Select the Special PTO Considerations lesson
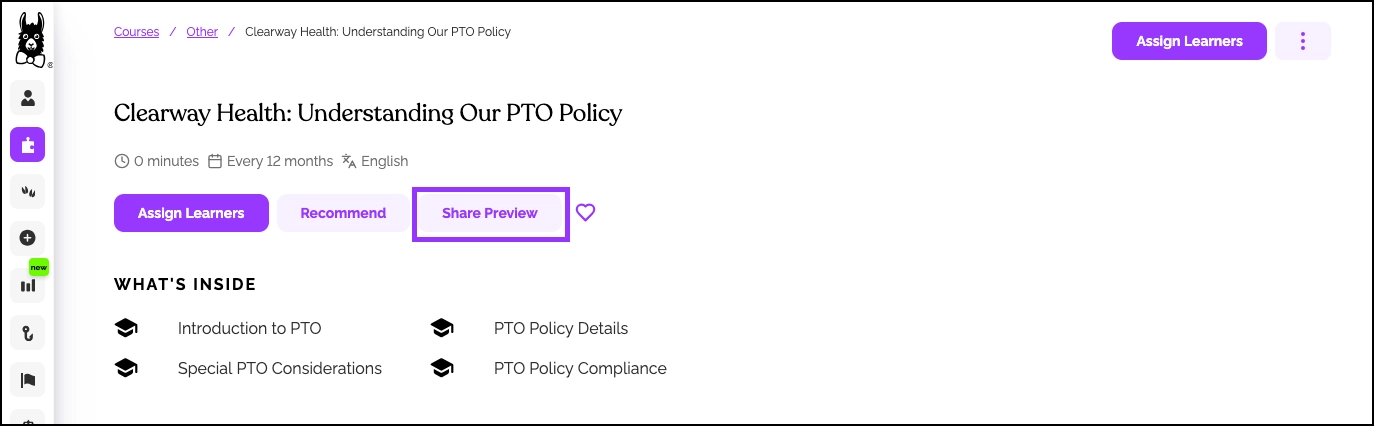The width and height of the screenshot is (1374, 426). coord(279,368)
